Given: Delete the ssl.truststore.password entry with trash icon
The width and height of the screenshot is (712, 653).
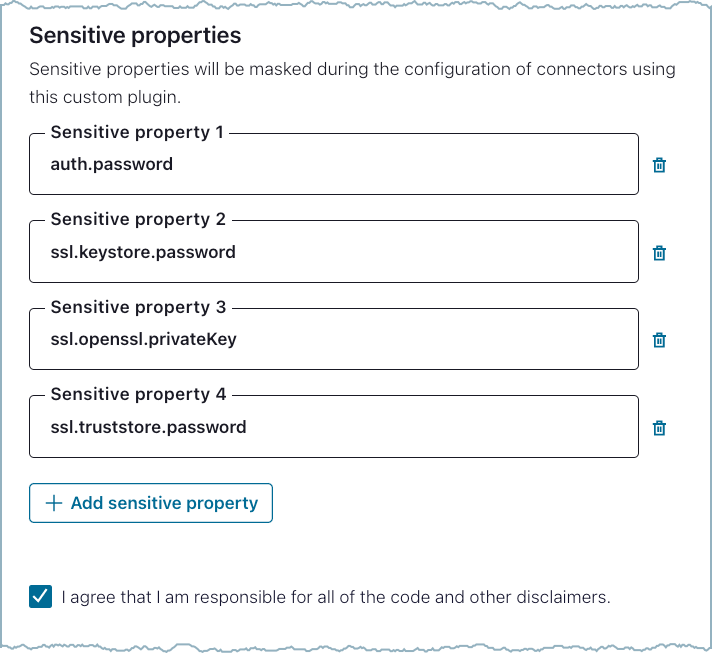Looking at the screenshot, I should (x=659, y=428).
